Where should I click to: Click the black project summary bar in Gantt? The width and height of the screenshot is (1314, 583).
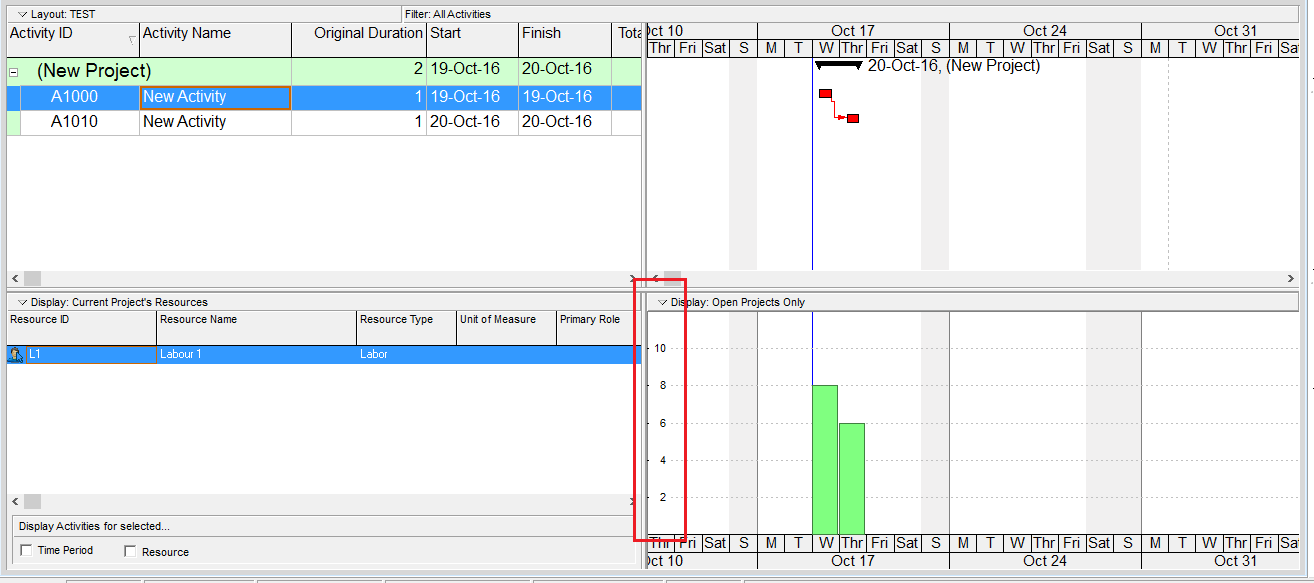pos(838,65)
